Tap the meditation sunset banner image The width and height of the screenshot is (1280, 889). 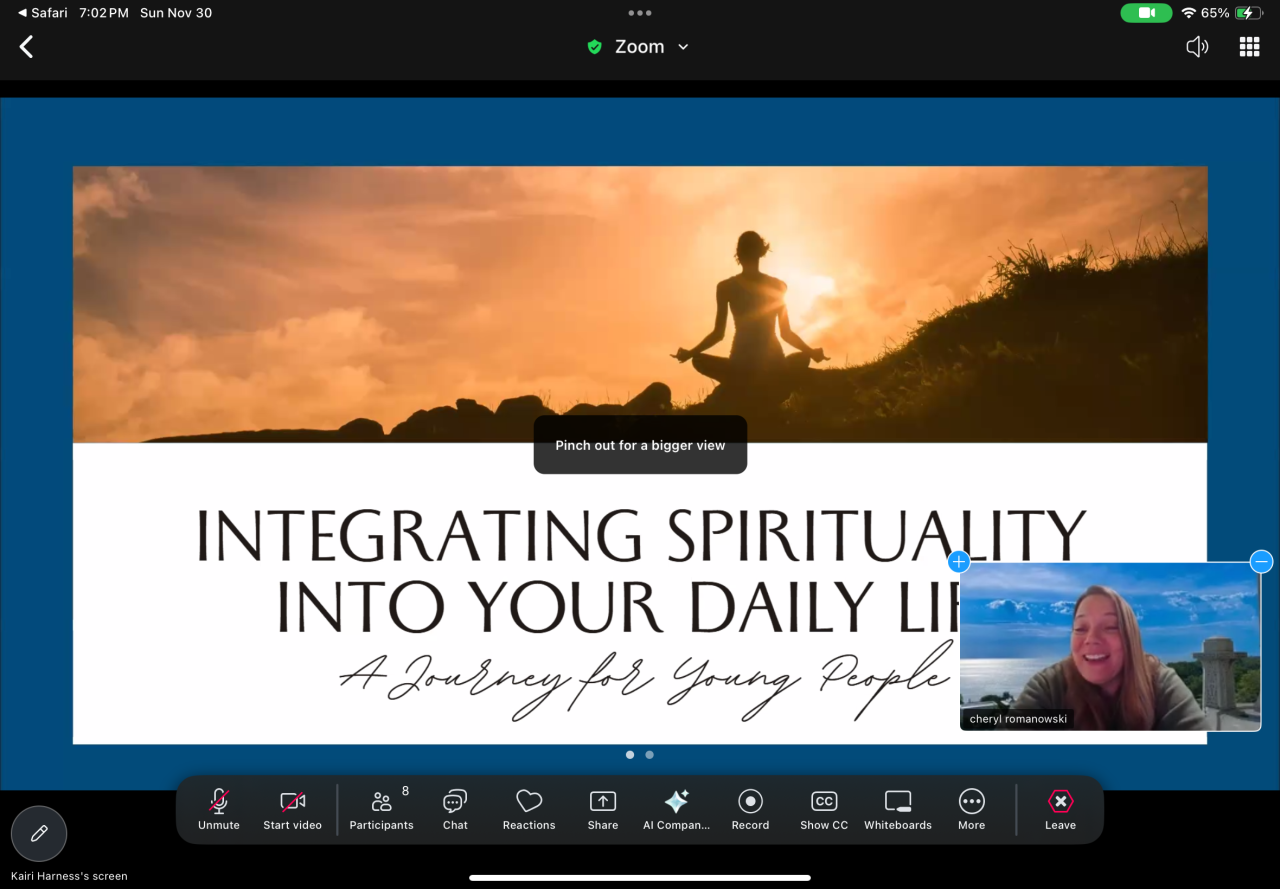640,304
